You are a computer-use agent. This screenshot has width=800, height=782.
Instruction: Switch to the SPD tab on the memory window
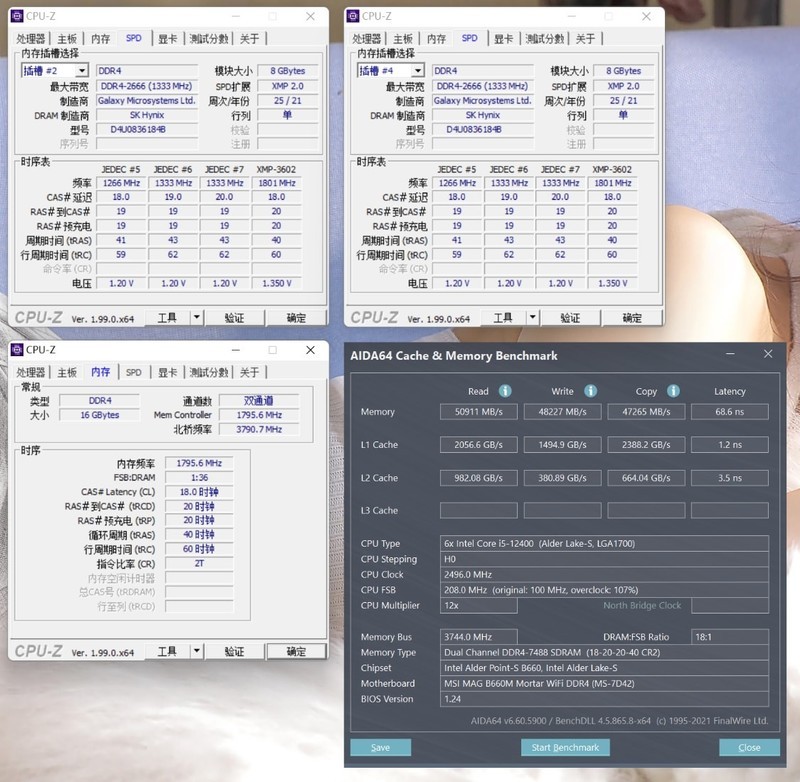(134, 372)
